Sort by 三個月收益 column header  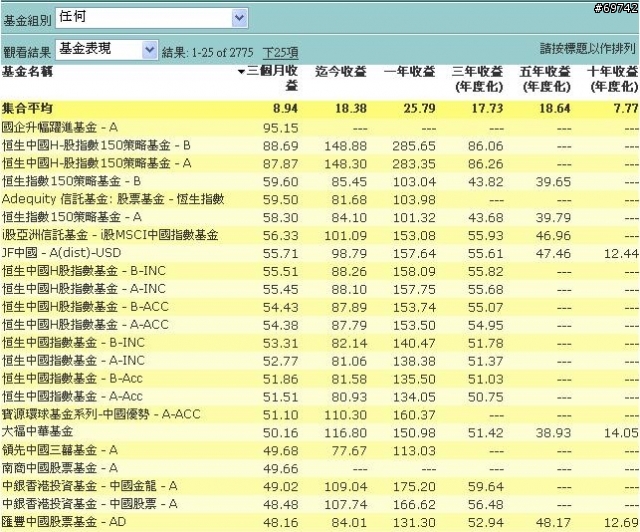[x=272, y=78]
